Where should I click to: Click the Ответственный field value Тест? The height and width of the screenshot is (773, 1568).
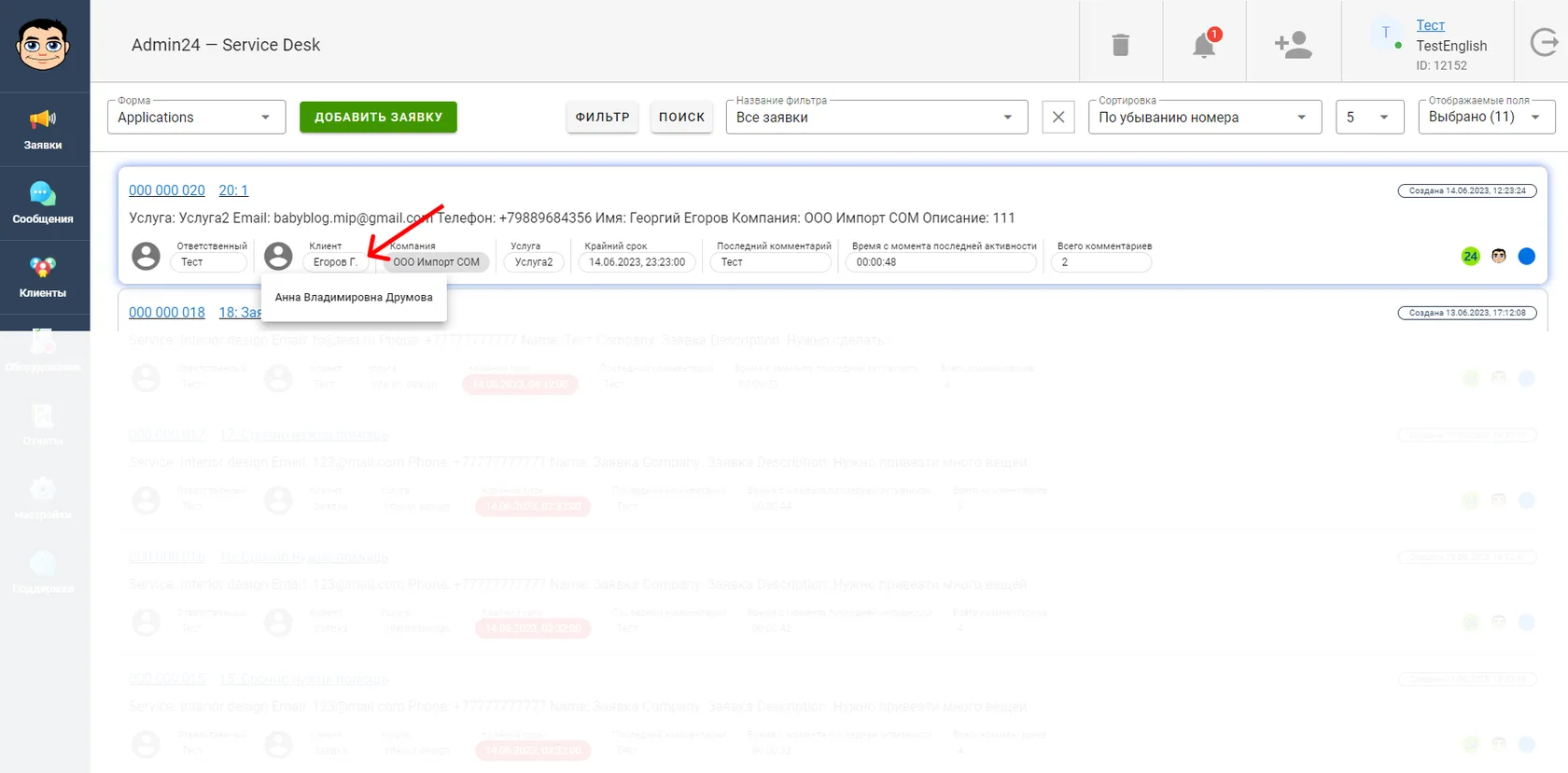(x=208, y=262)
